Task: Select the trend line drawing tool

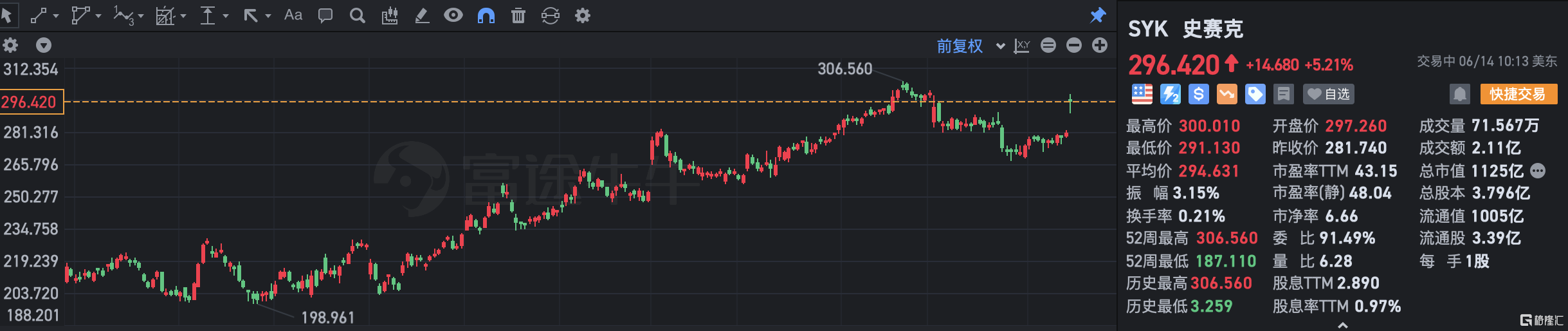Action: point(38,15)
